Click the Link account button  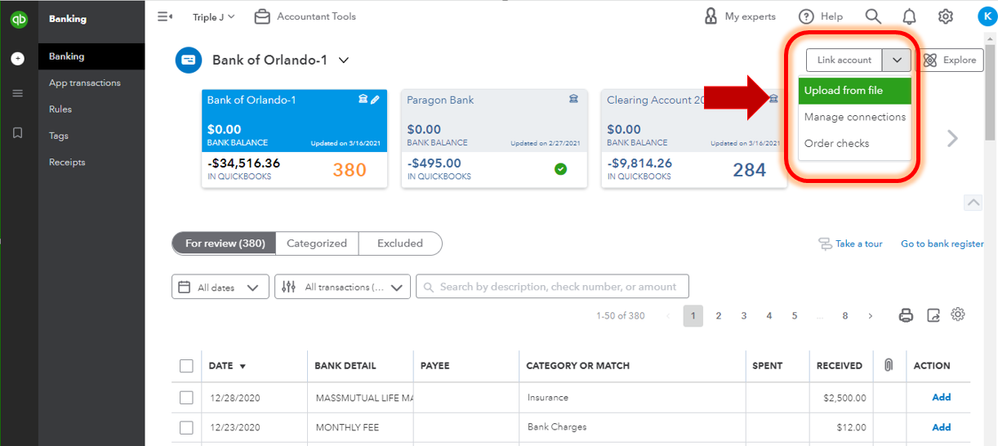click(844, 60)
